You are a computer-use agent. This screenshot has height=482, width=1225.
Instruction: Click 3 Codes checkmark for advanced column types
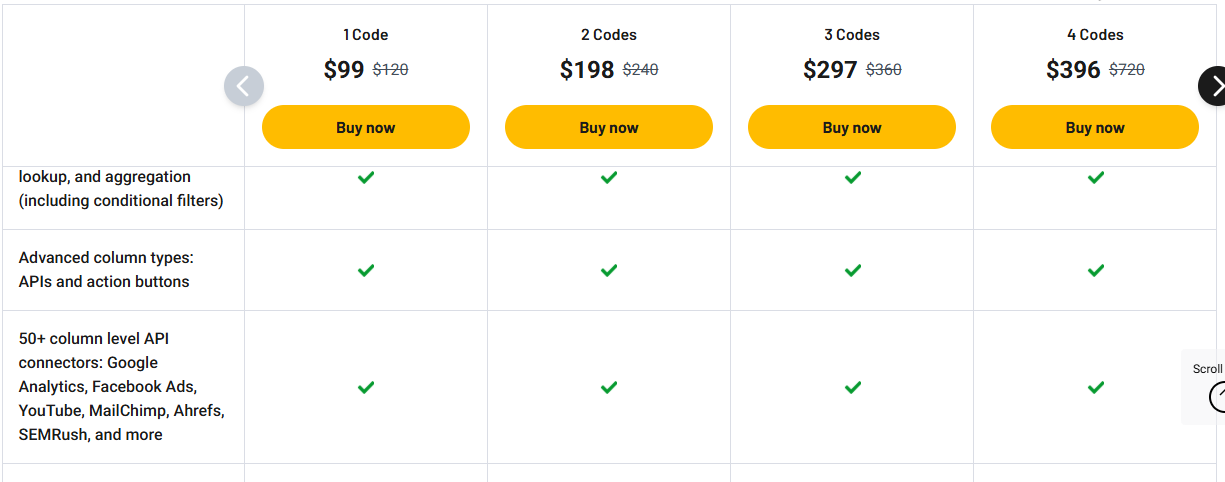tap(852, 270)
